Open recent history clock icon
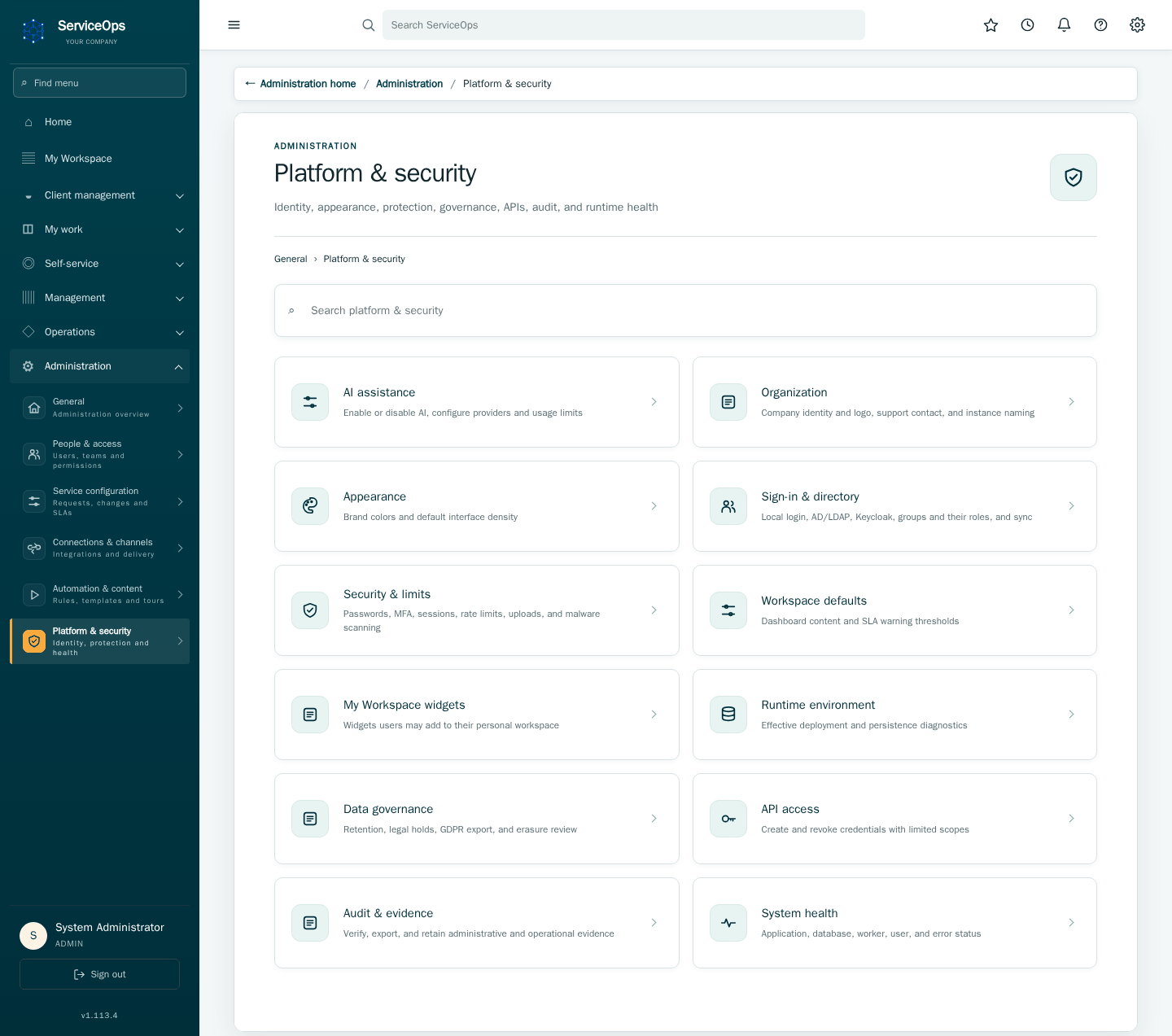 (x=1027, y=25)
